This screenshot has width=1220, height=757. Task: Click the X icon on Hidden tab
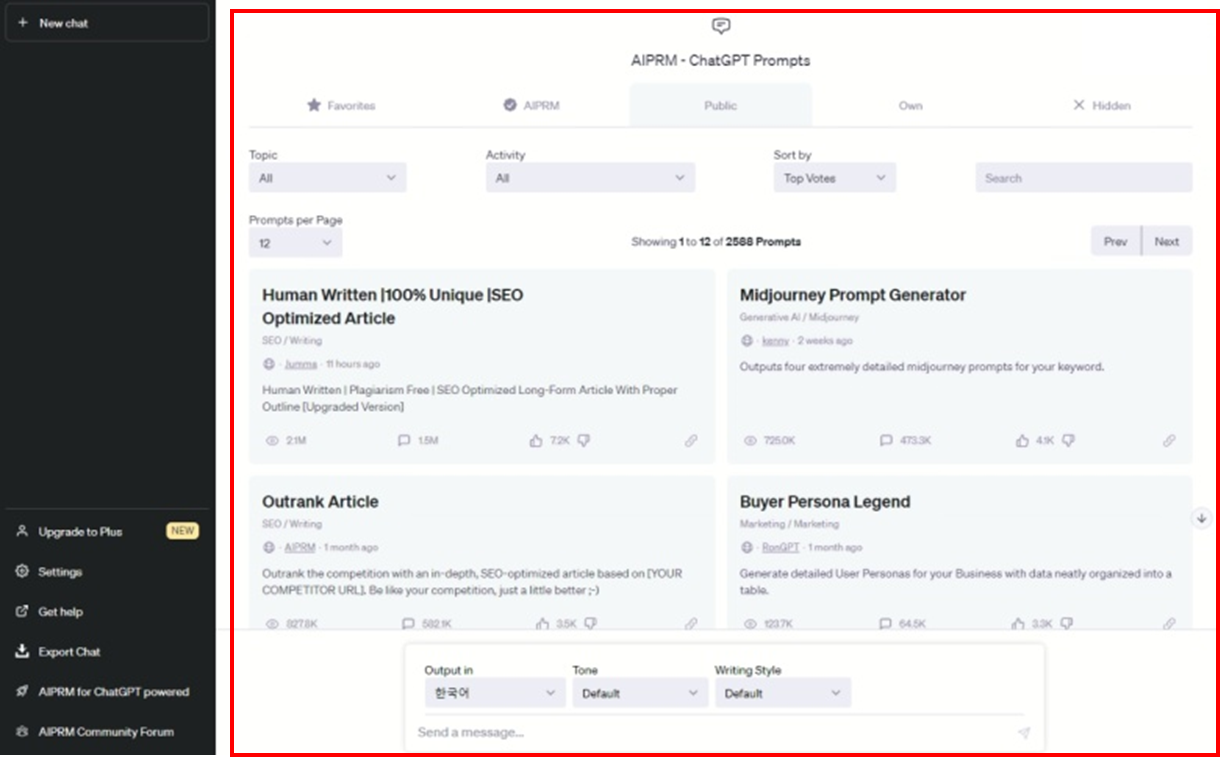point(1078,105)
